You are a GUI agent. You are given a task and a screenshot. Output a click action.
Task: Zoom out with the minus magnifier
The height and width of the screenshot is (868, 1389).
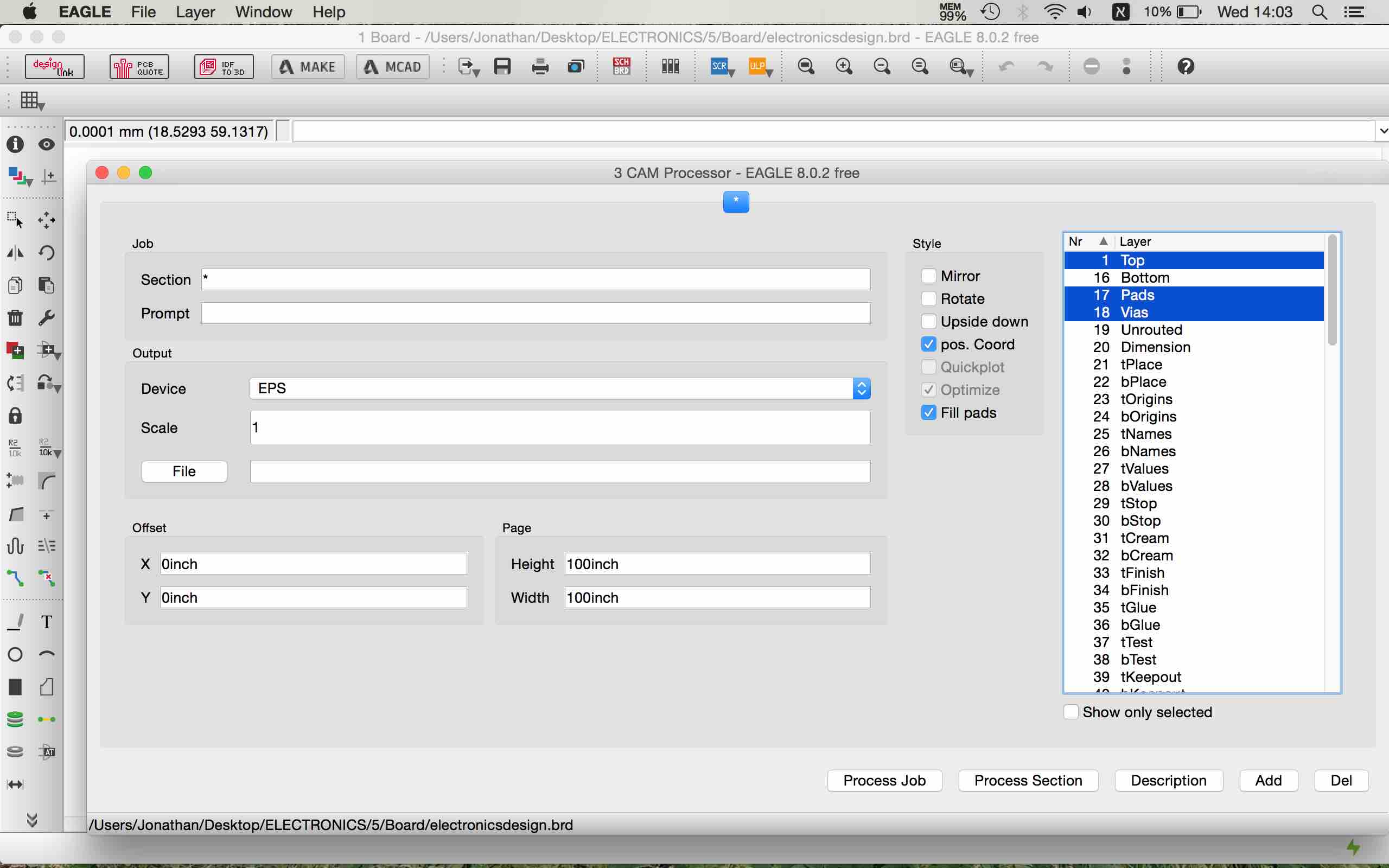[882, 67]
